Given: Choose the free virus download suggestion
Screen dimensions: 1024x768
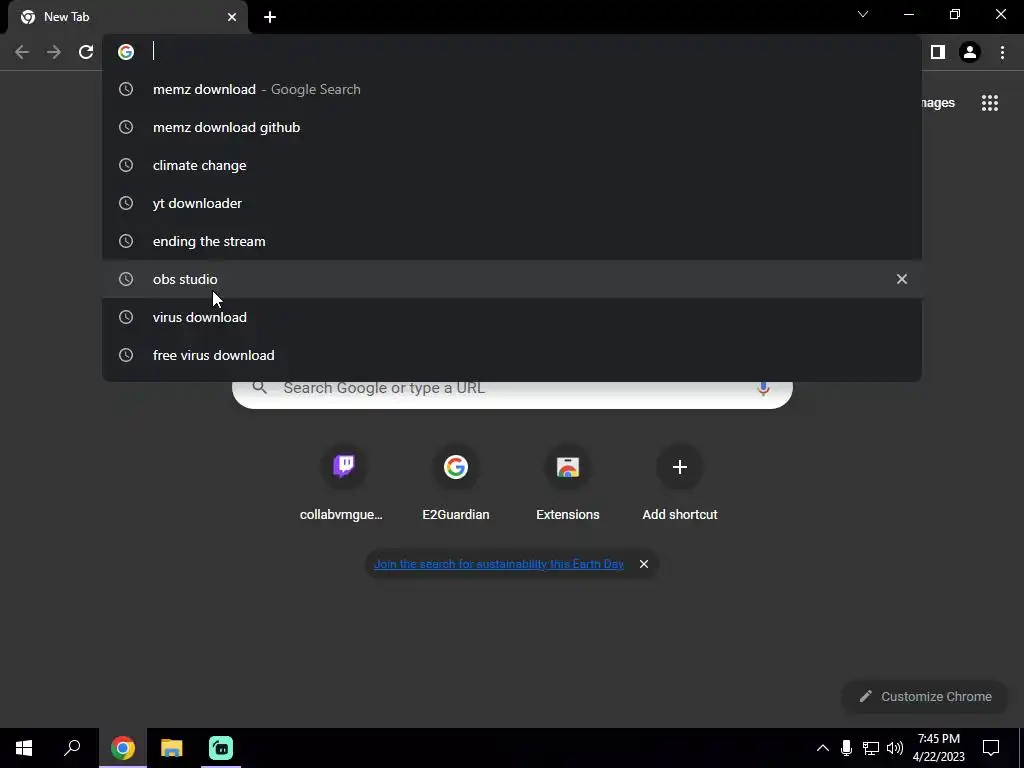Looking at the screenshot, I should point(512,355).
